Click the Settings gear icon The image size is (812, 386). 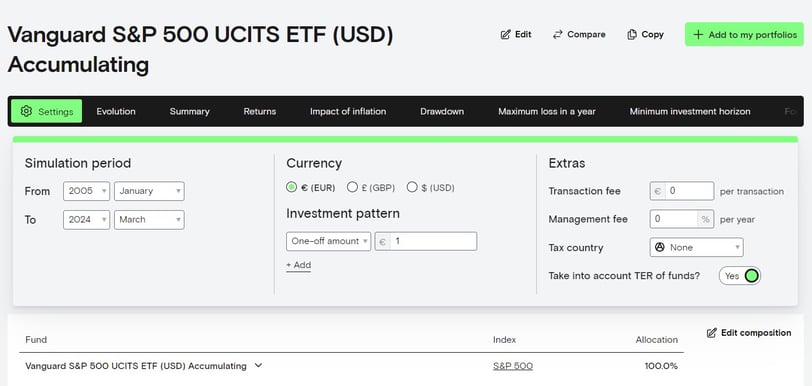[26, 111]
